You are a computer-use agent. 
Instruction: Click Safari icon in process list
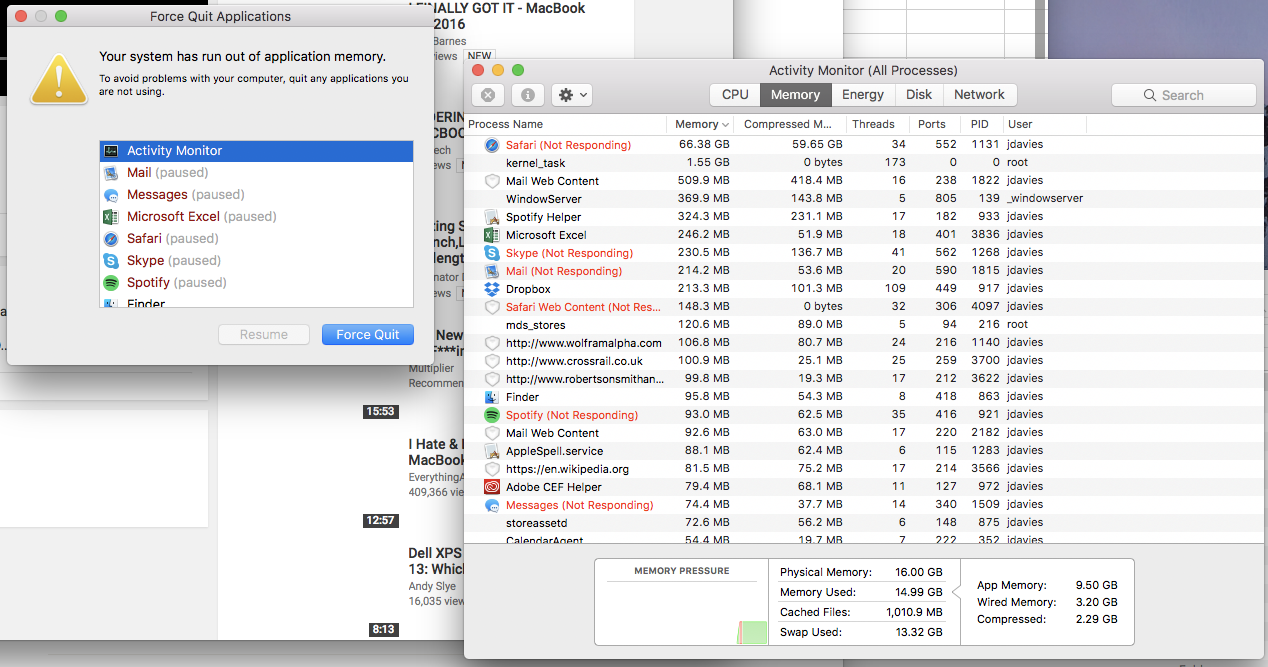coord(492,145)
